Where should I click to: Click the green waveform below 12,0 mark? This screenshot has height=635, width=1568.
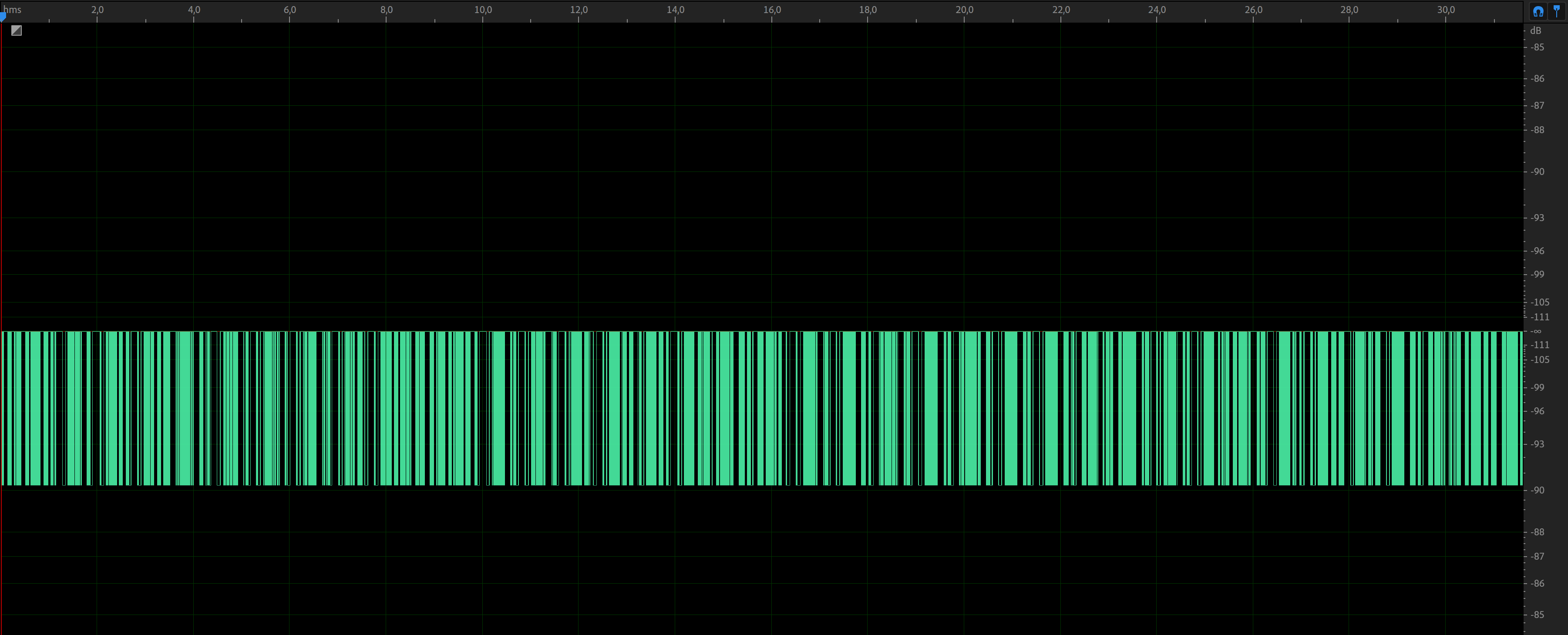[x=577, y=408]
